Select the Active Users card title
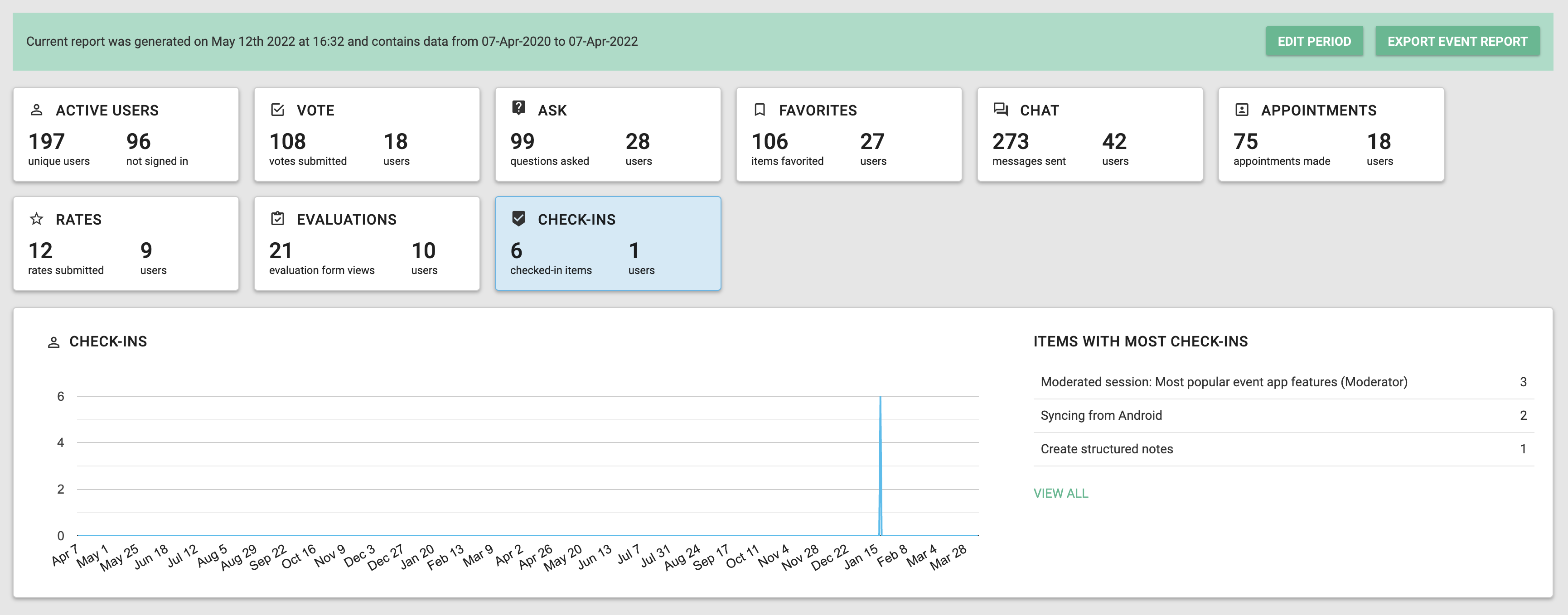 (107, 110)
